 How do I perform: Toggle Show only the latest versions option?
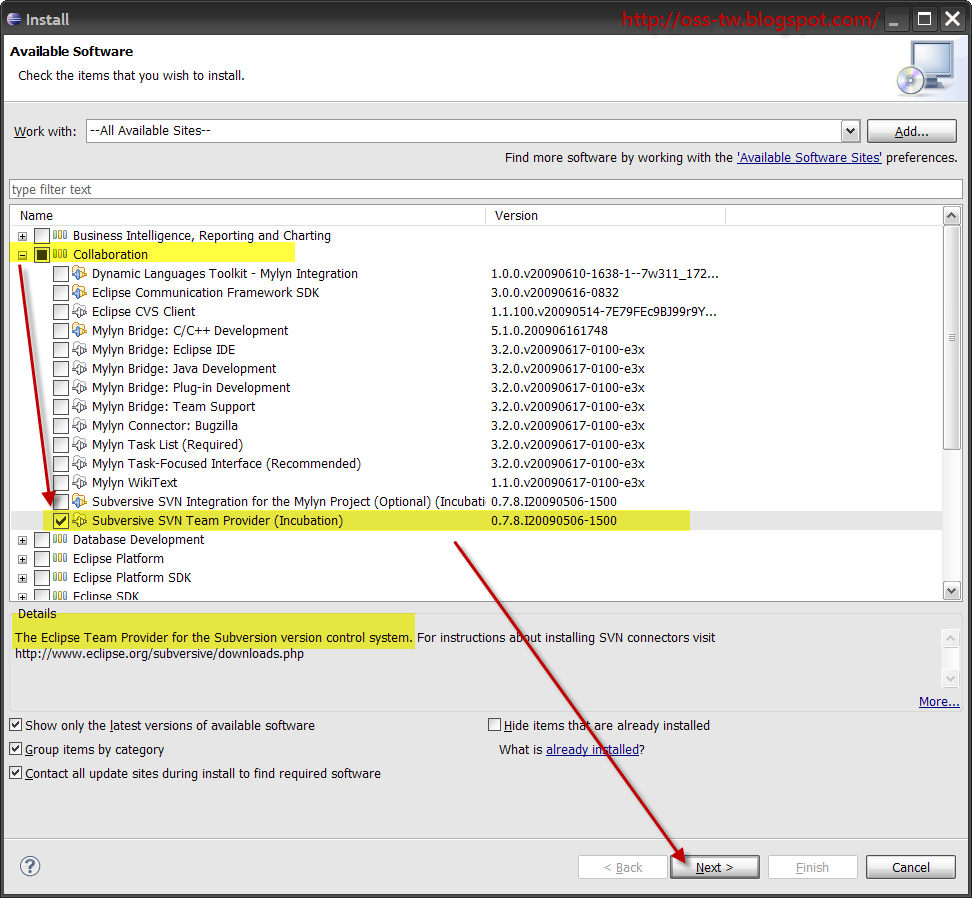click(15, 724)
